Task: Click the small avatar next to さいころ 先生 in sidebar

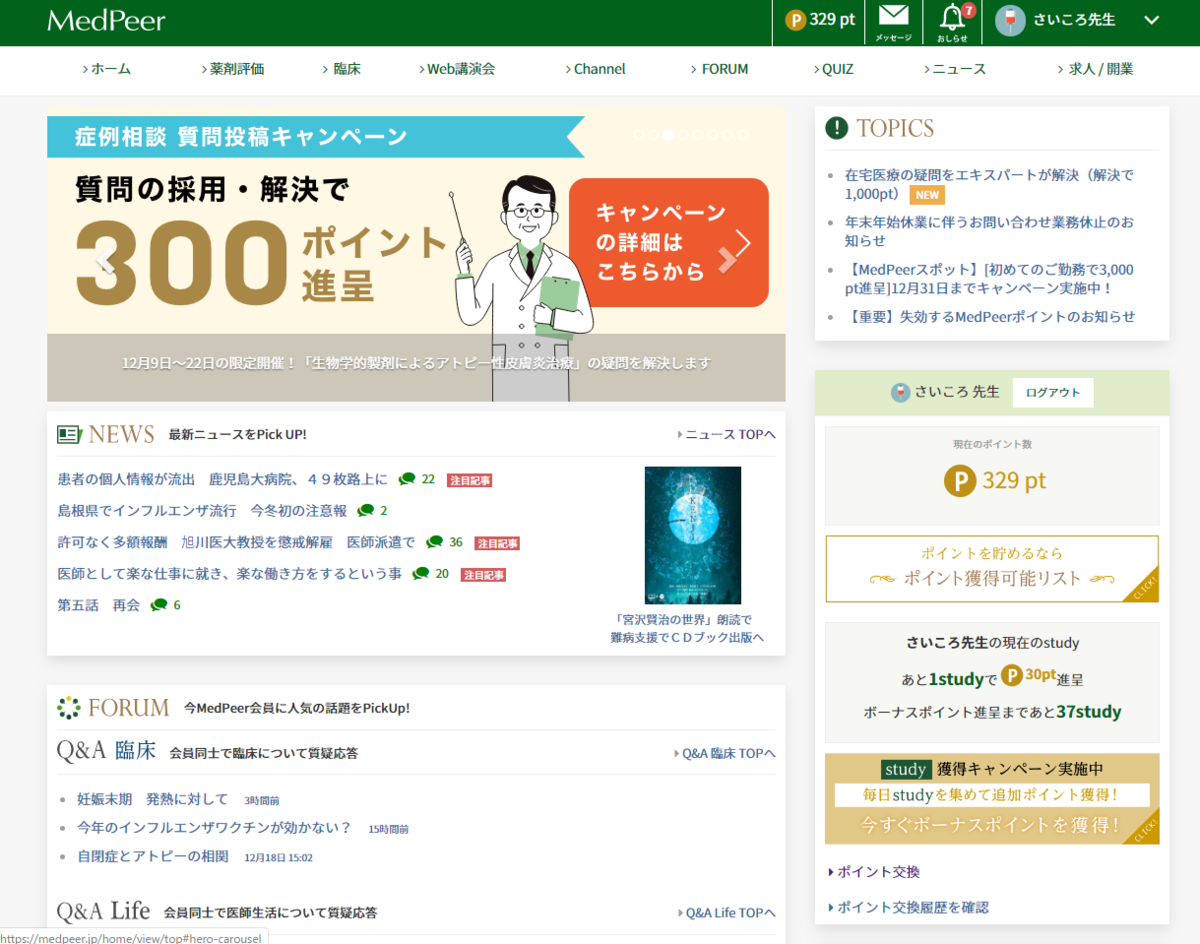Action: tap(901, 392)
